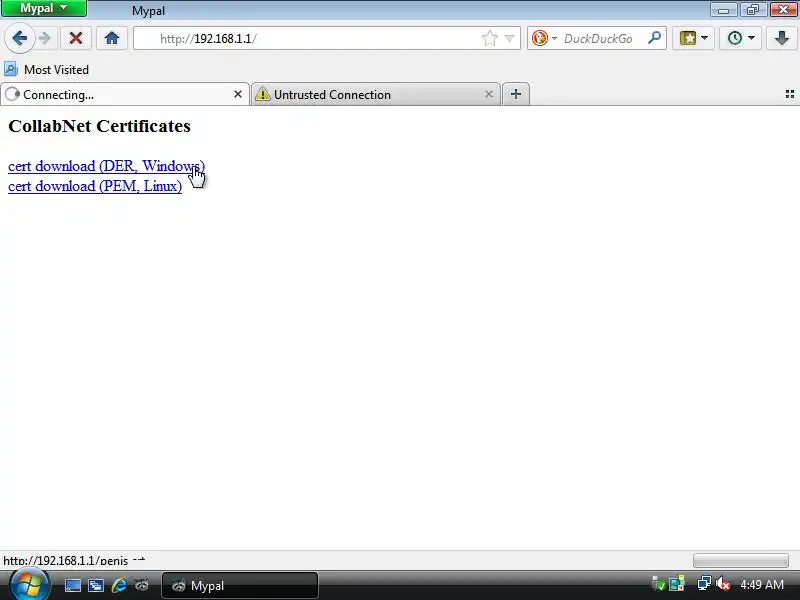Go back to the previous page
This screenshot has height=600, width=800.
coord(19,38)
